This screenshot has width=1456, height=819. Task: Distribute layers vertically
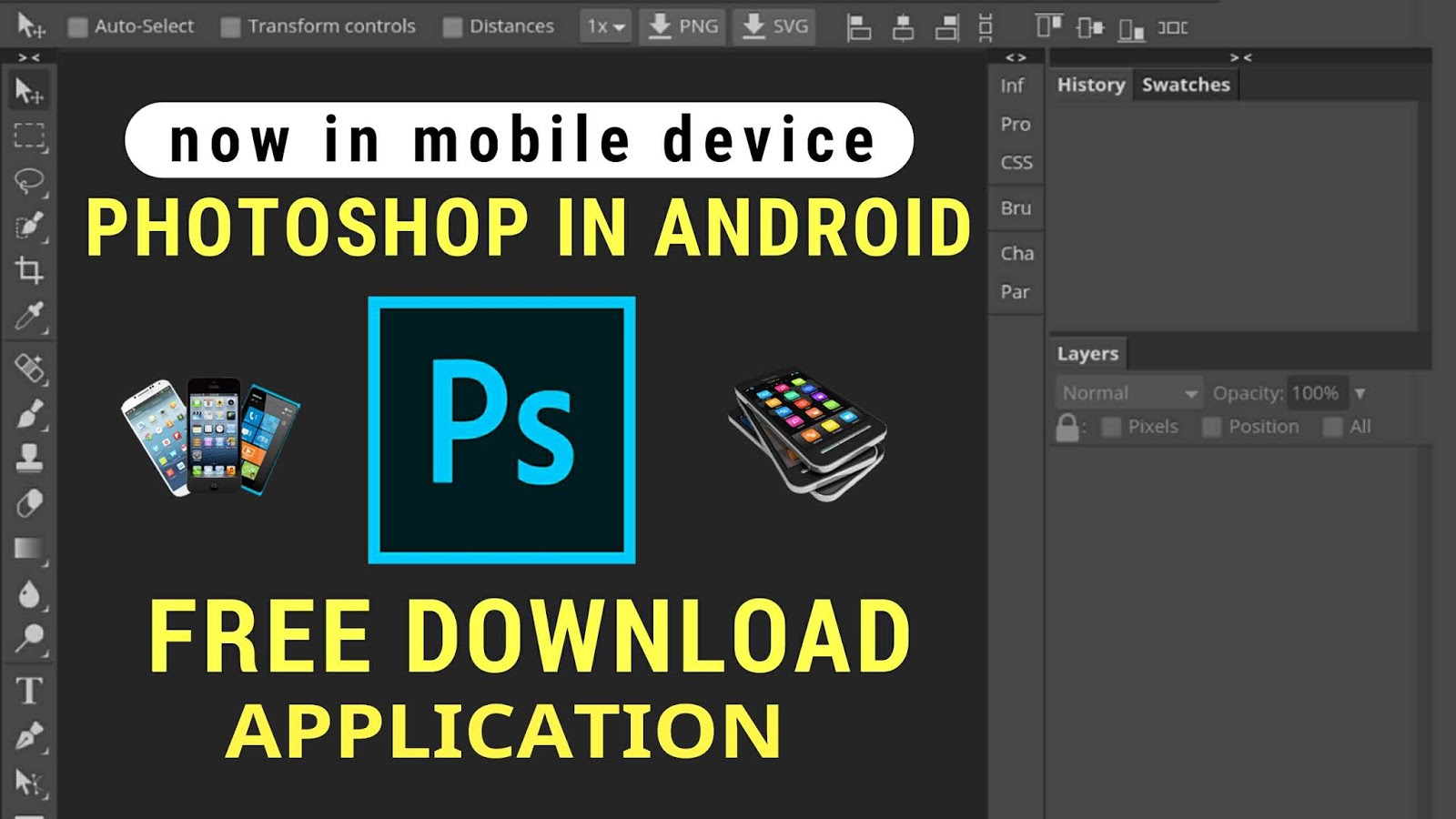point(986,27)
